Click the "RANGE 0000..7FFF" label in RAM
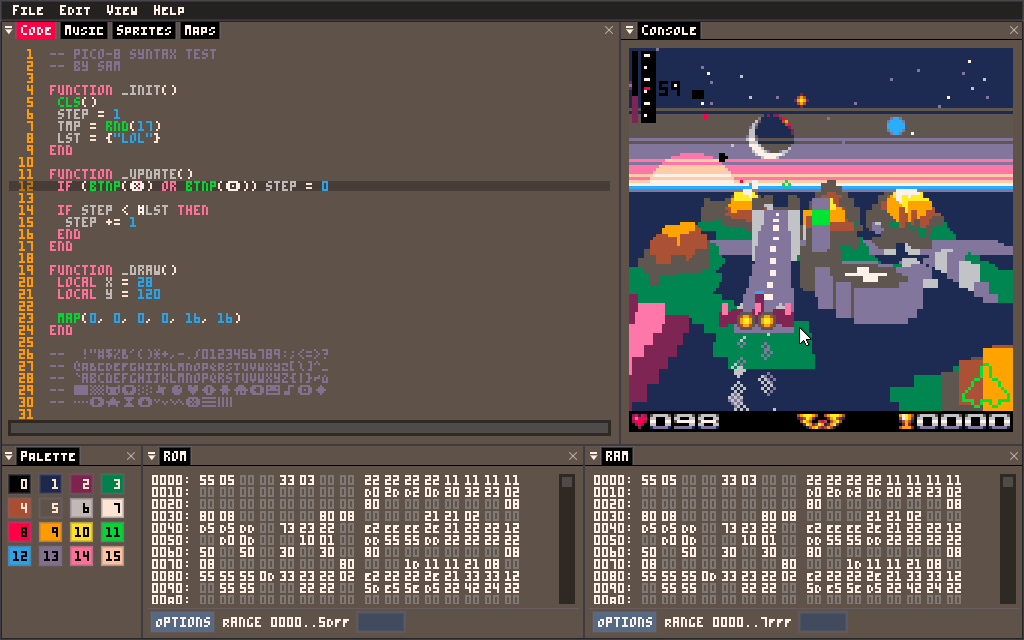 click(728, 622)
